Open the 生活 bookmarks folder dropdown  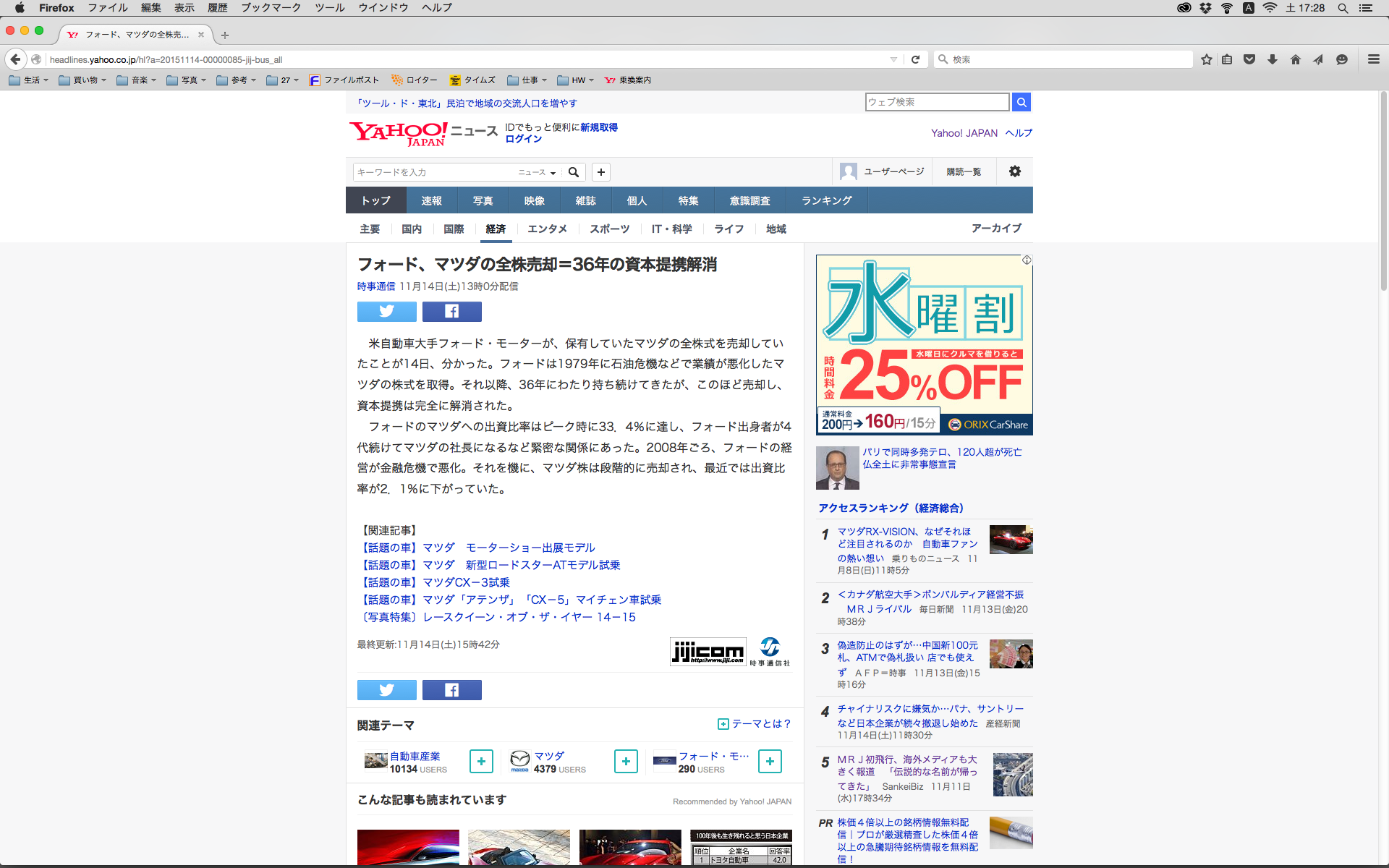click(x=29, y=80)
